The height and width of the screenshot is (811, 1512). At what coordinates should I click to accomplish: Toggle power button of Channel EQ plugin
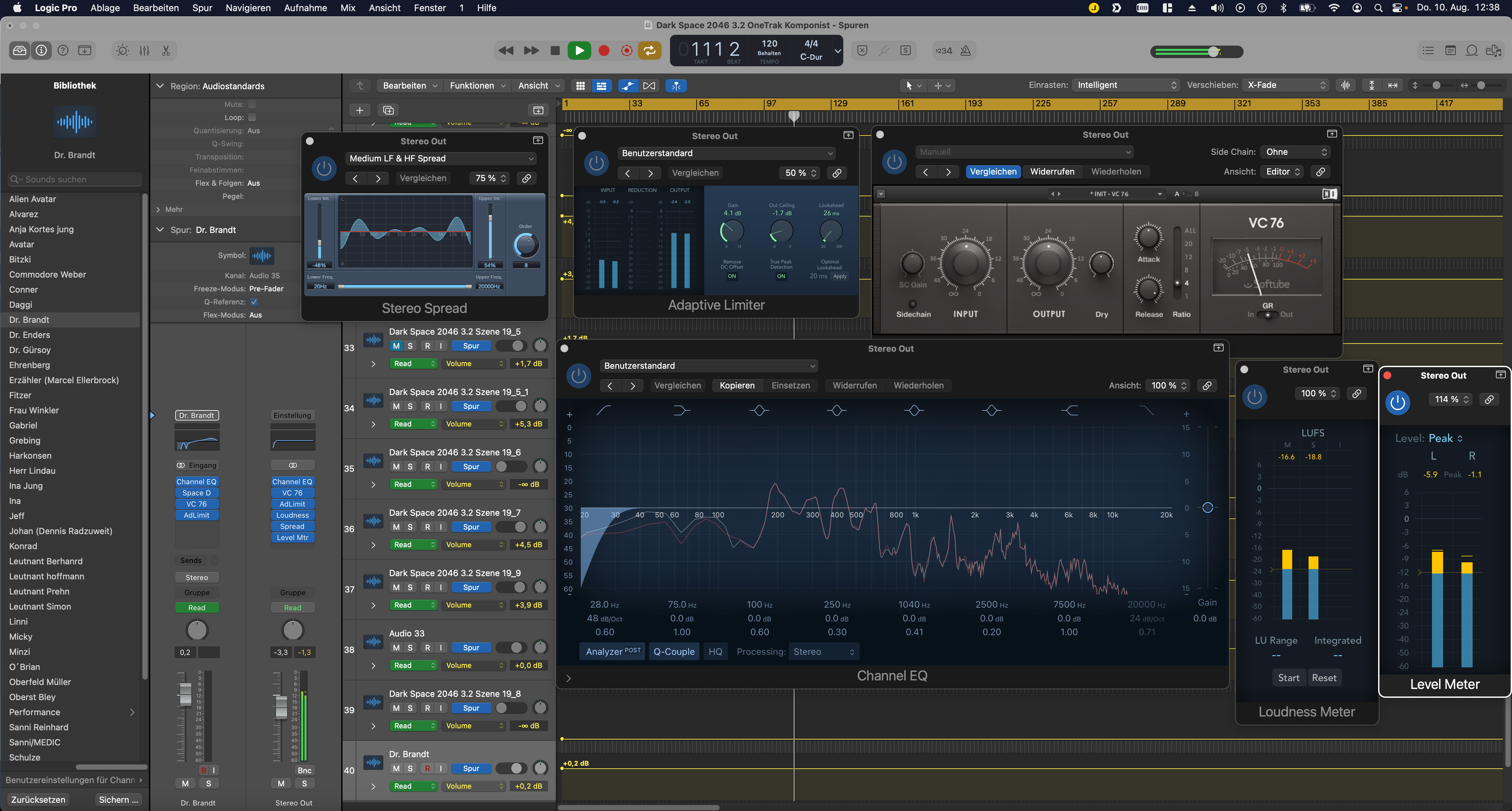point(579,376)
